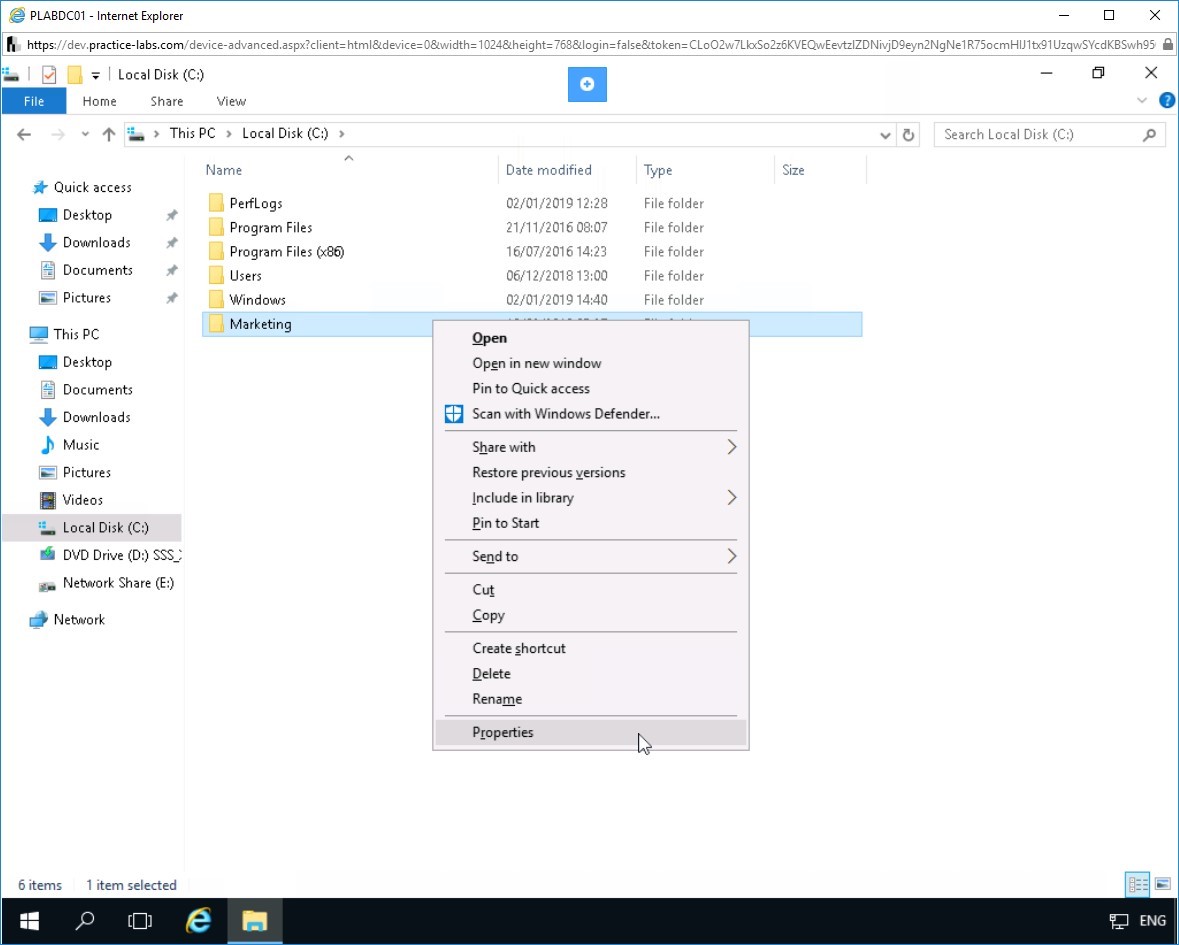Image resolution: width=1179 pixels, height=945 pixels.
Task: Expand the Send to submenu arrow
Action: 732,556
